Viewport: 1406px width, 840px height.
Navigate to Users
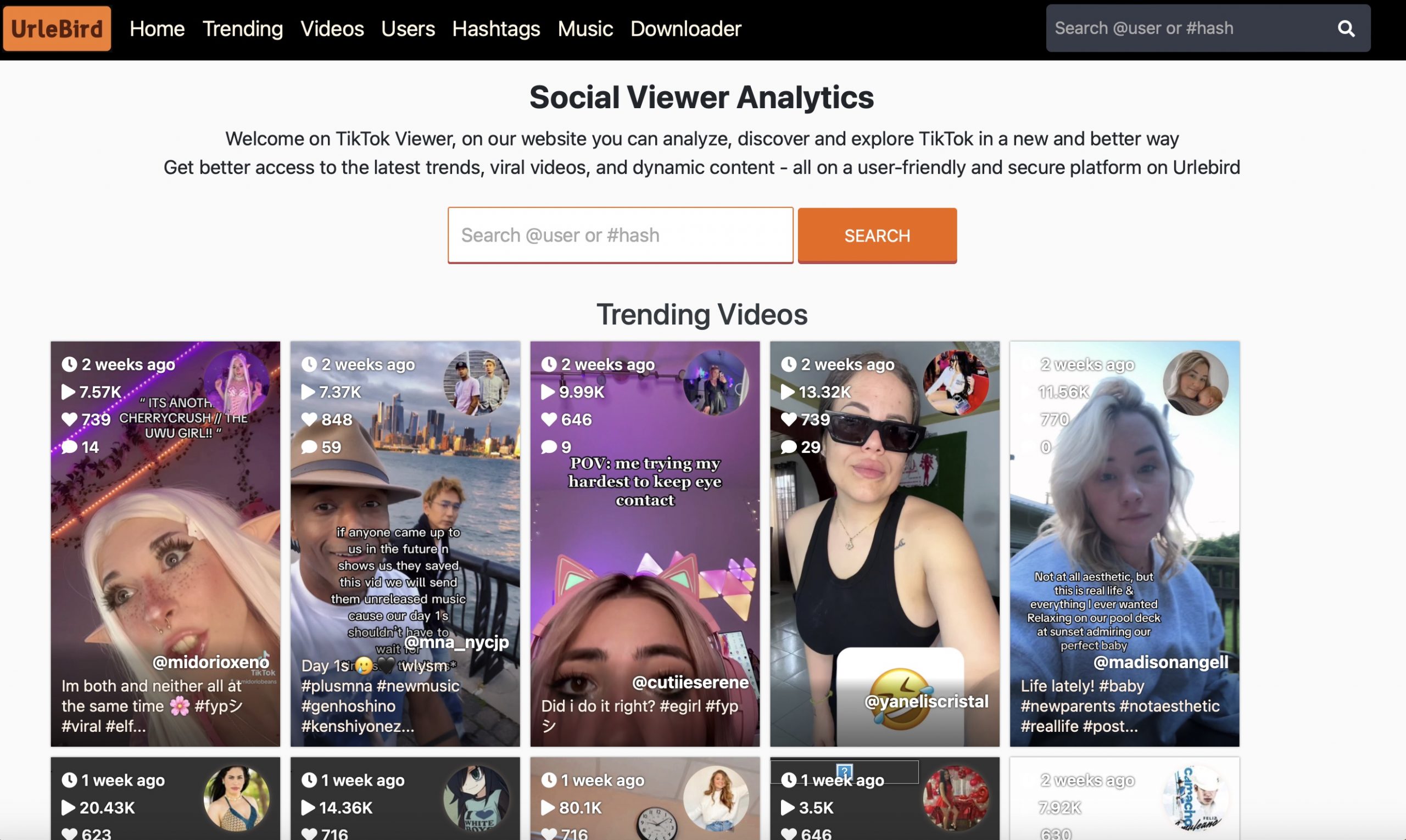coord(408,29)
